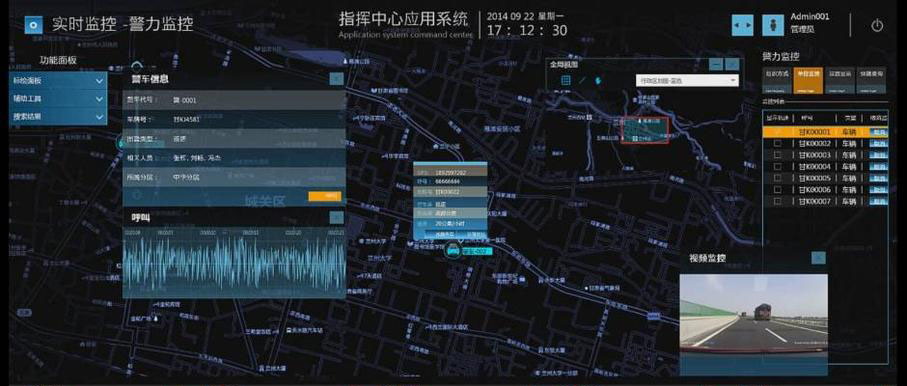Expand the 辅助工具 section
The height and width of the screenshot is (386, 907).
58,99
